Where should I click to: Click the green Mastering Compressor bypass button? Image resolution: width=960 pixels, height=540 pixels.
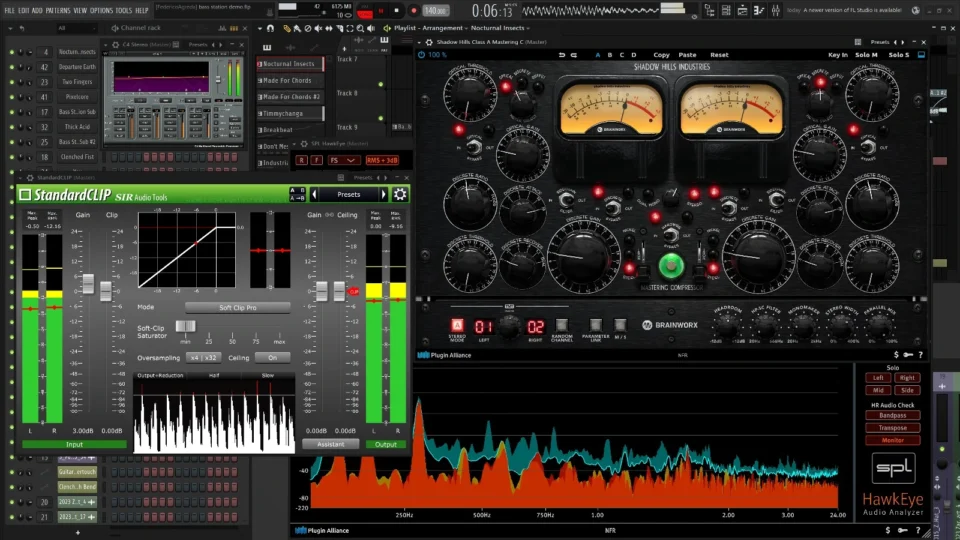[671, 266]
